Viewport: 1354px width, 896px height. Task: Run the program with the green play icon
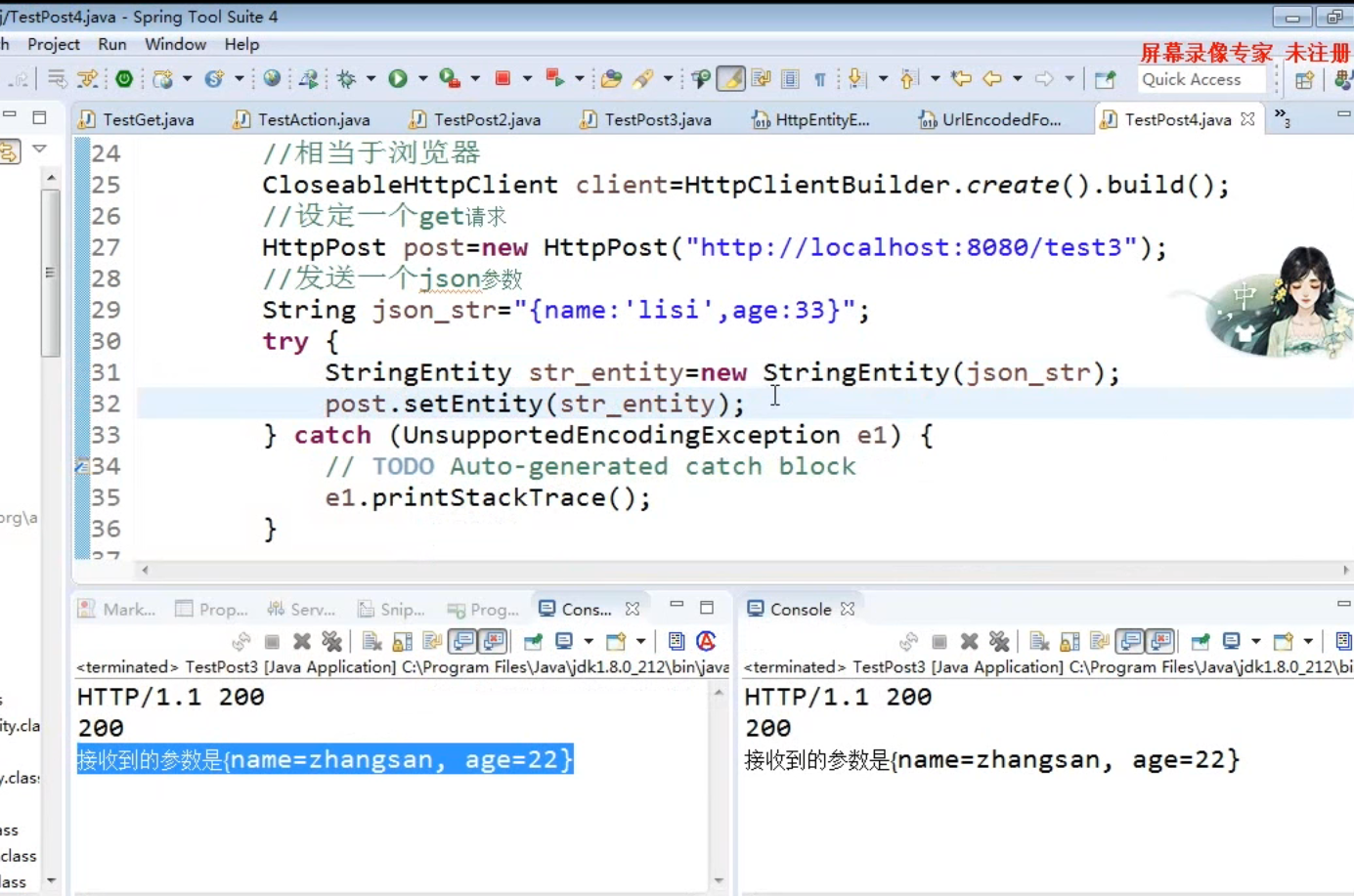tap(398, 79)
